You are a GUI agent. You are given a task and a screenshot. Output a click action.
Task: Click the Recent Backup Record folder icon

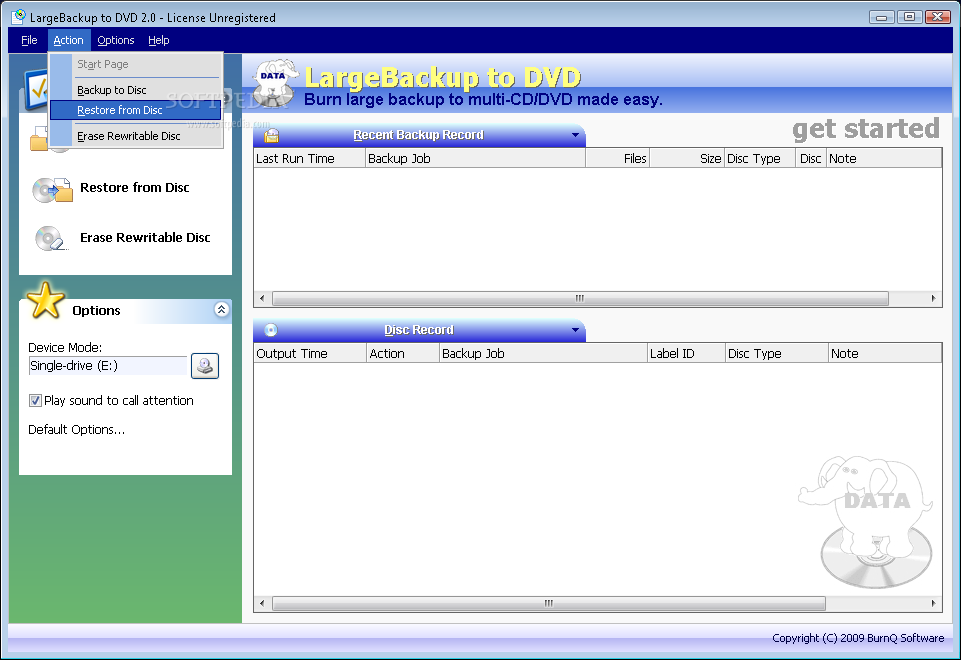(x=272, y=135)
